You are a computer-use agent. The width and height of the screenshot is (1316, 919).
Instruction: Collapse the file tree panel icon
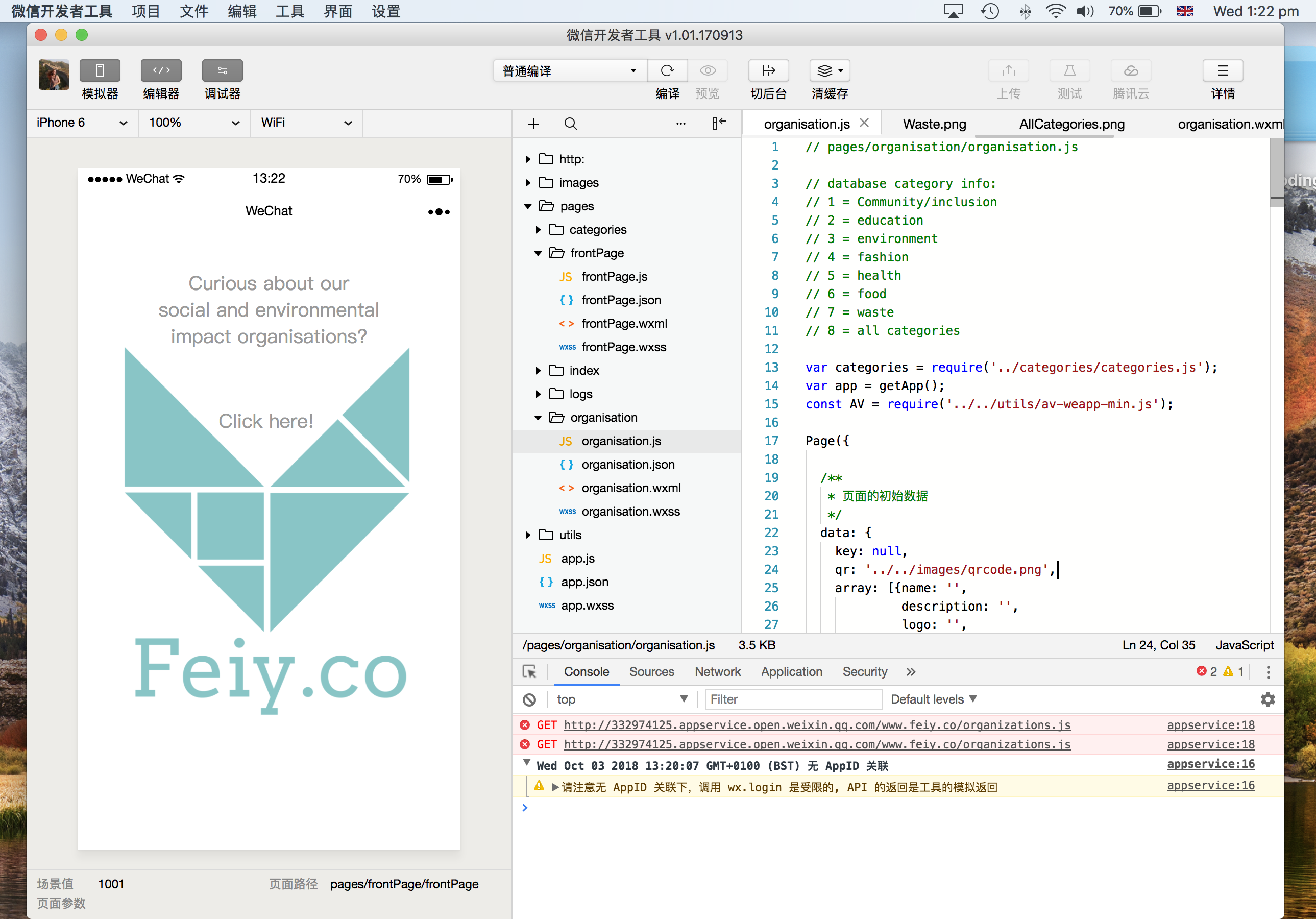point(718,123)
